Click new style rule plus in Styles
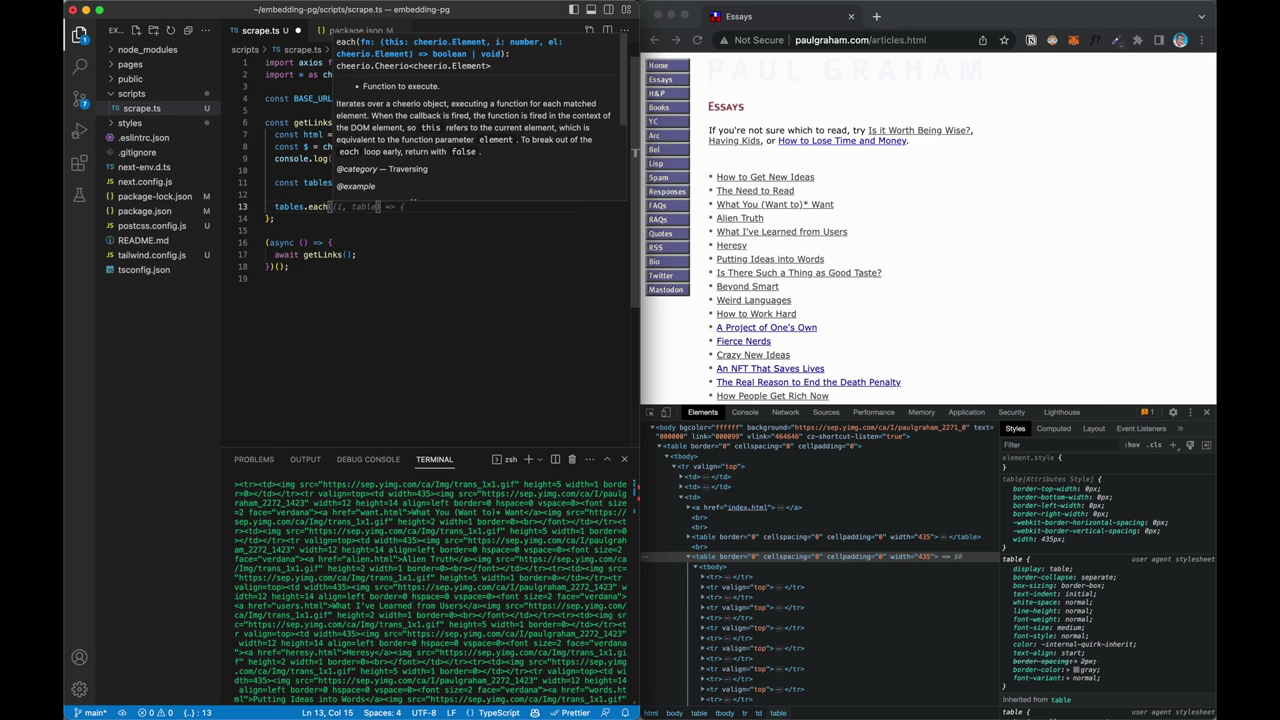The image size is (1280, 720). tap(1174, 445)
